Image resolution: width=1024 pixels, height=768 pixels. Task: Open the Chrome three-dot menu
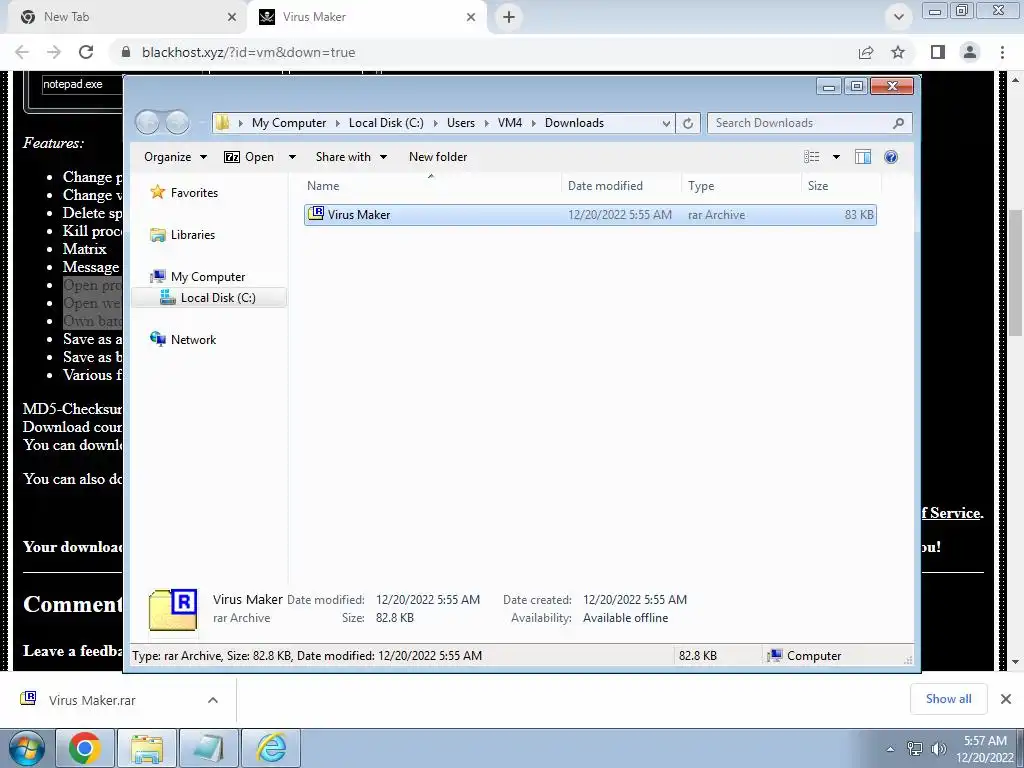[x=1002, y=52]
